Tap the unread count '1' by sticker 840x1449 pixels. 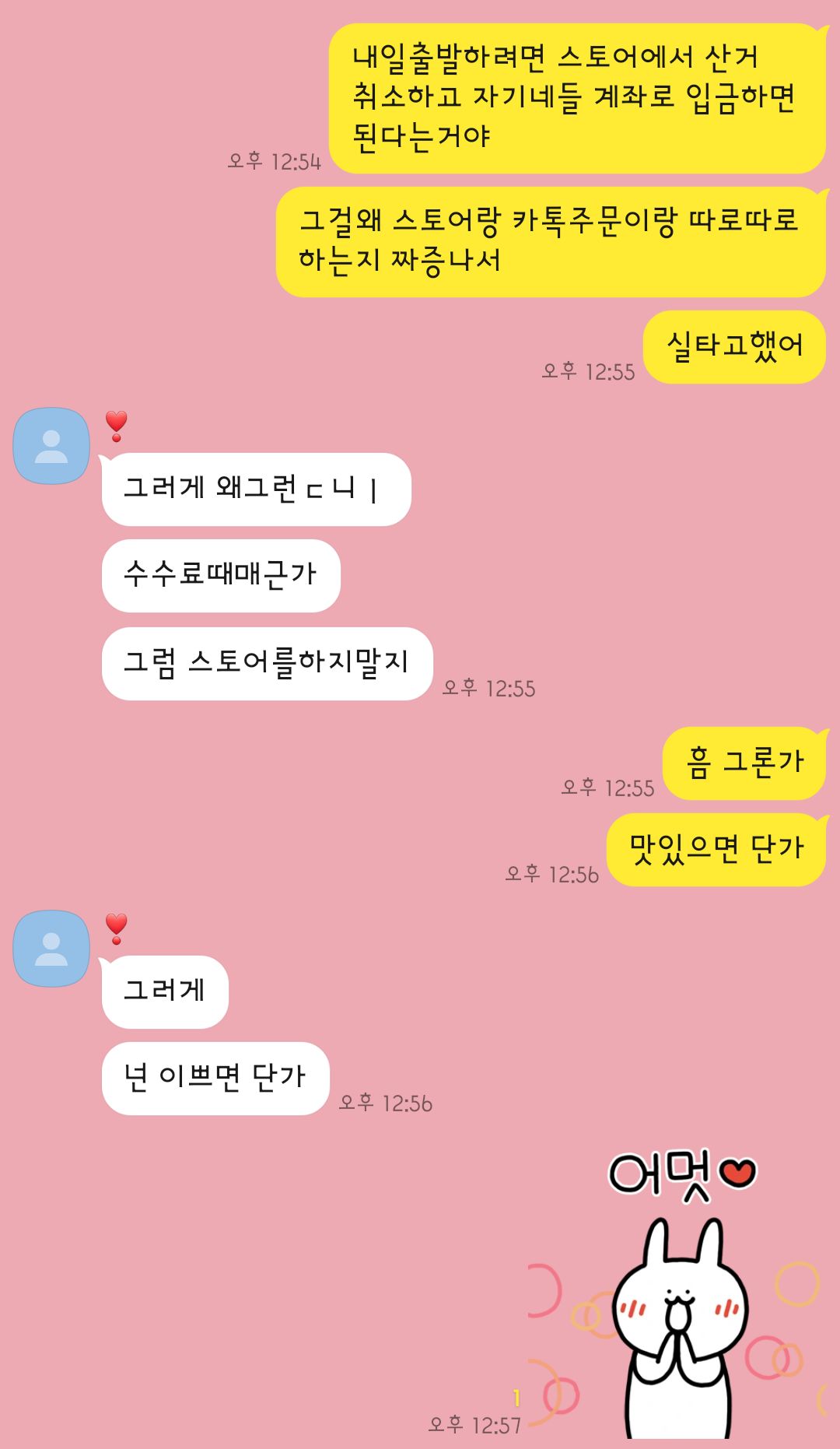516,1398
